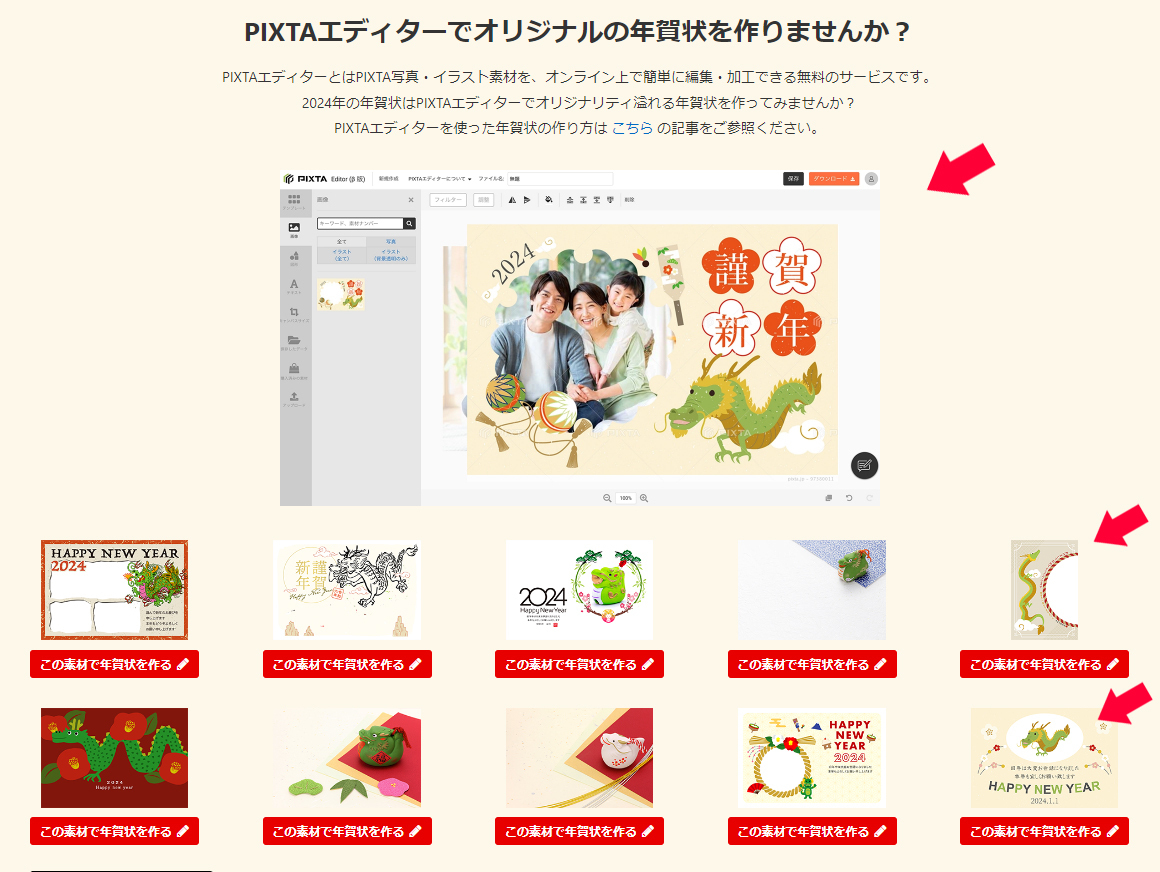1160x872 pixels.
Task: Click the orange ダウンロード button
Action: click(x=834, y=178)
